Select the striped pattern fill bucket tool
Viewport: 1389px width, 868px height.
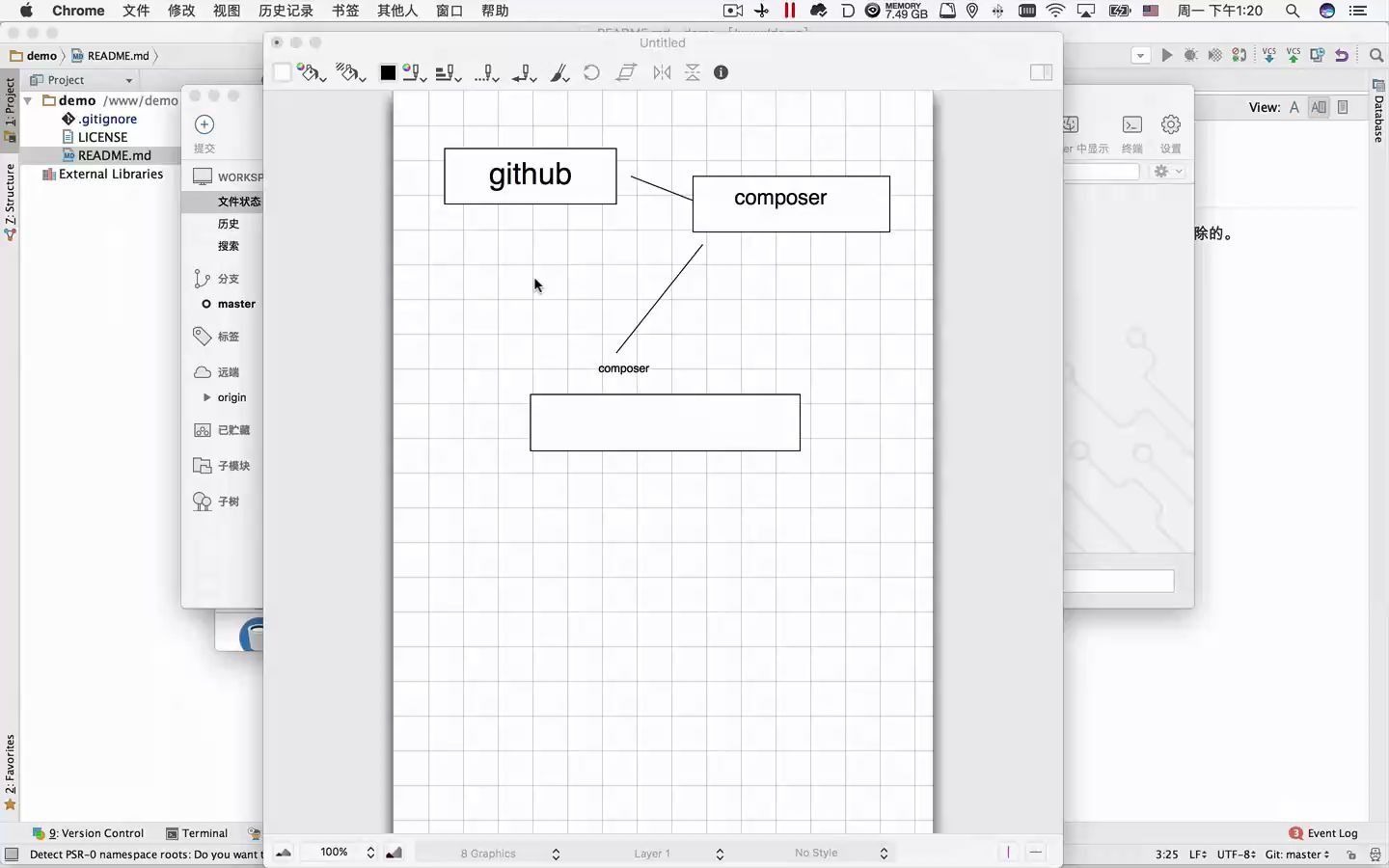tap(350, 72)
